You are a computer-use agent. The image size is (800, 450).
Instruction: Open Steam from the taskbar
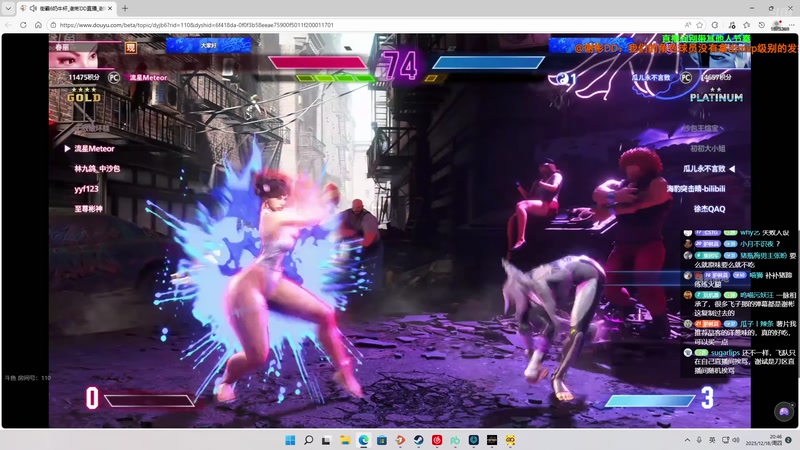pos(418,440)
